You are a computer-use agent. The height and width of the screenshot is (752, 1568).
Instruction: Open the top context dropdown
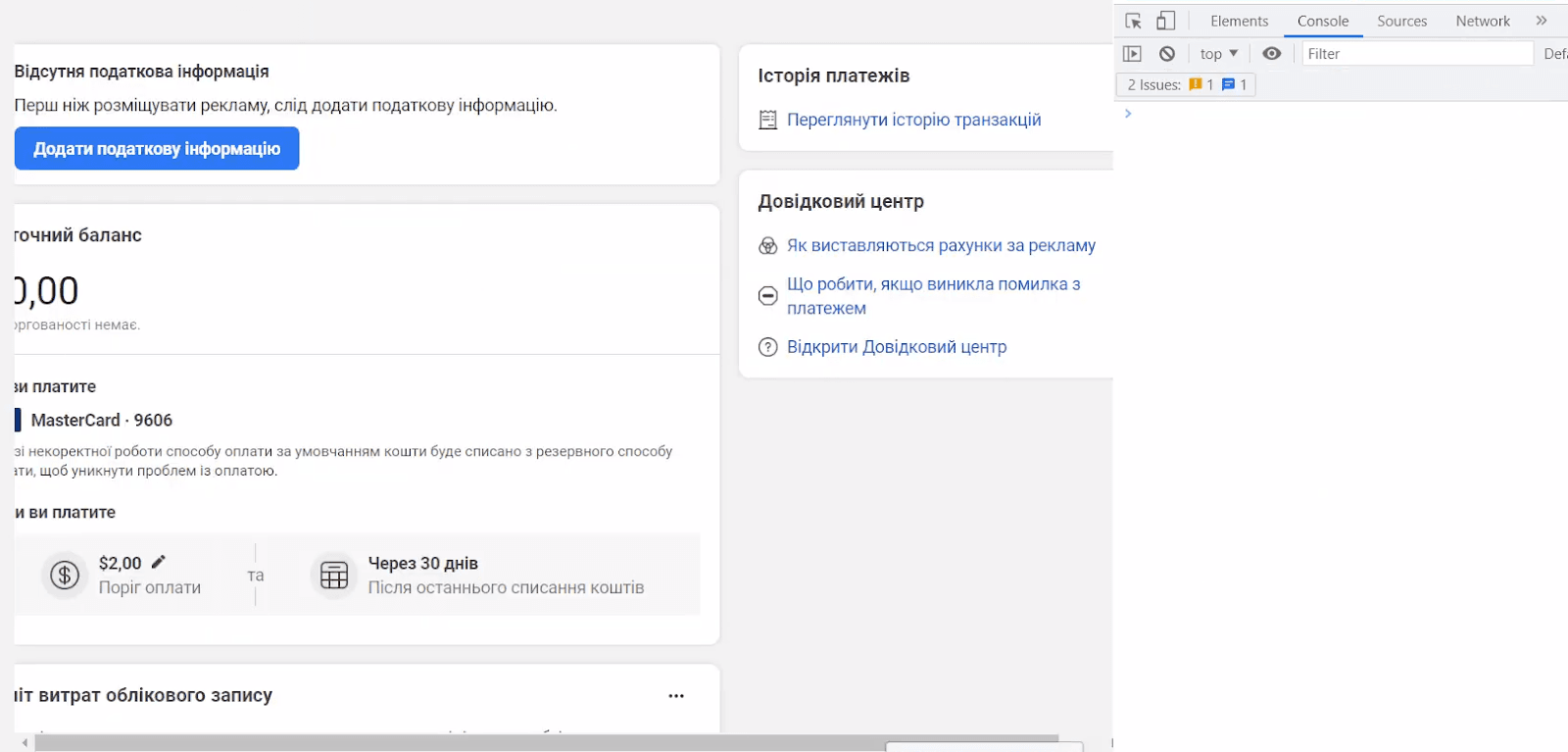[1219, 54]
